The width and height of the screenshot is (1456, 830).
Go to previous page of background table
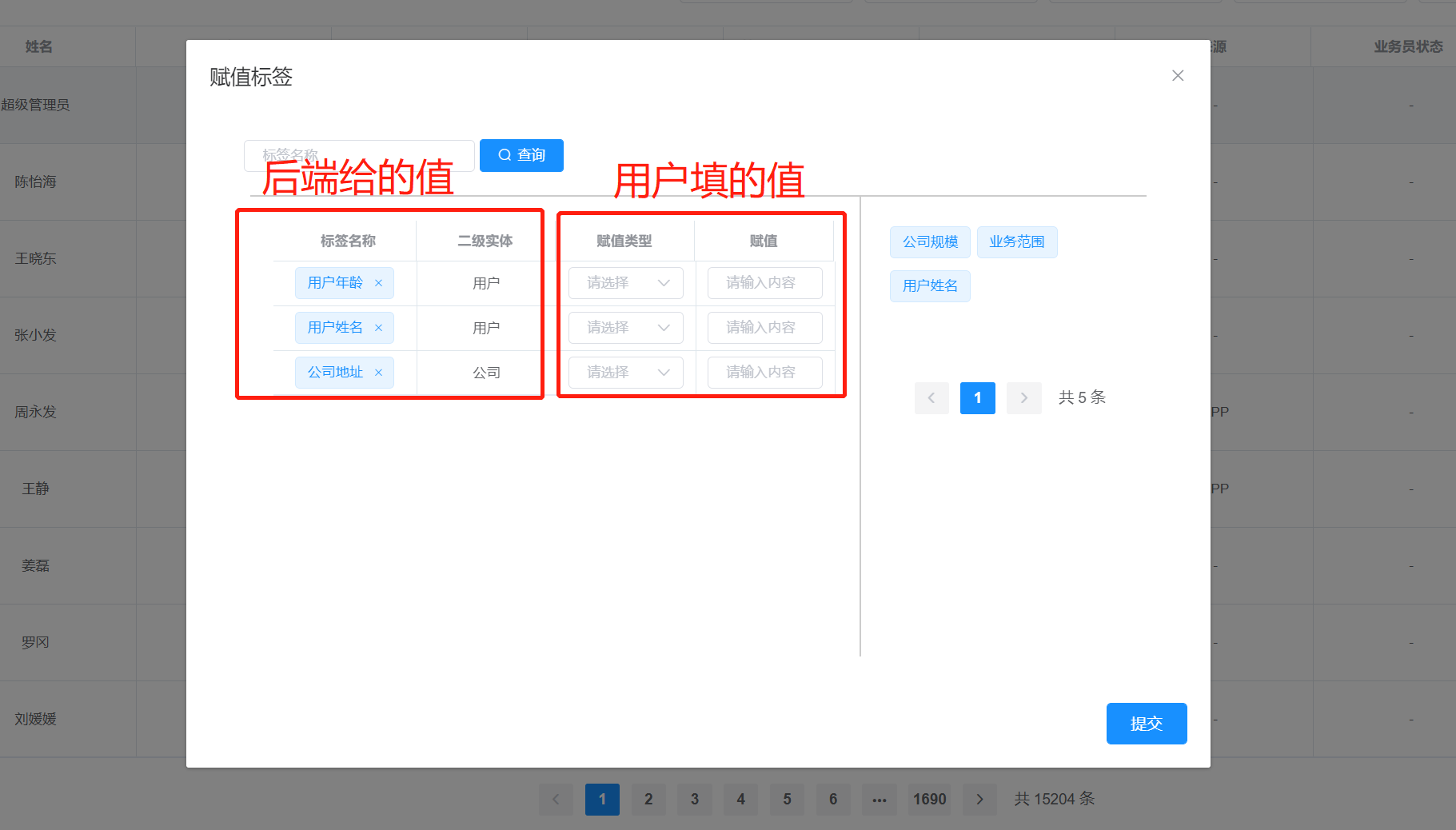[556, 800]
